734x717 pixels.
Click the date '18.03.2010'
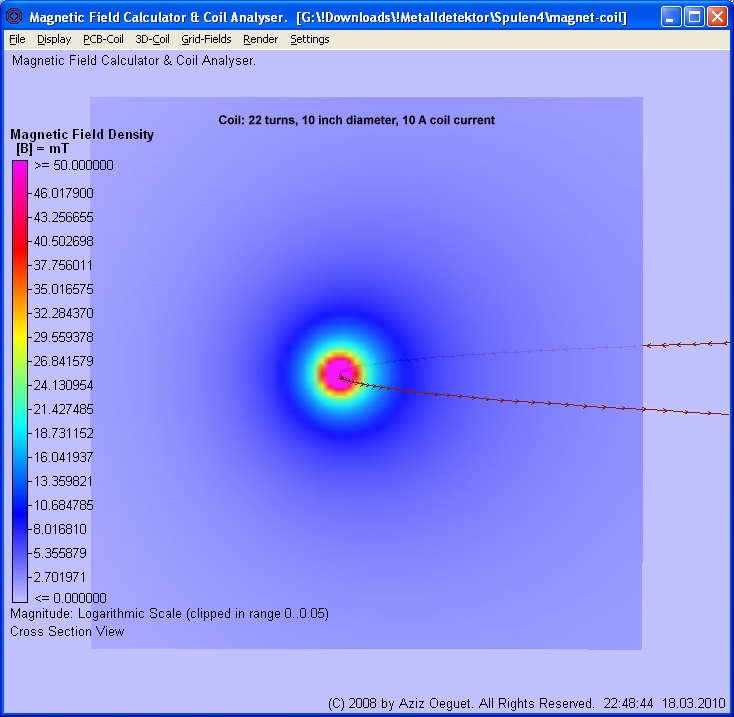pyautogui.click(x=694, y=703)
